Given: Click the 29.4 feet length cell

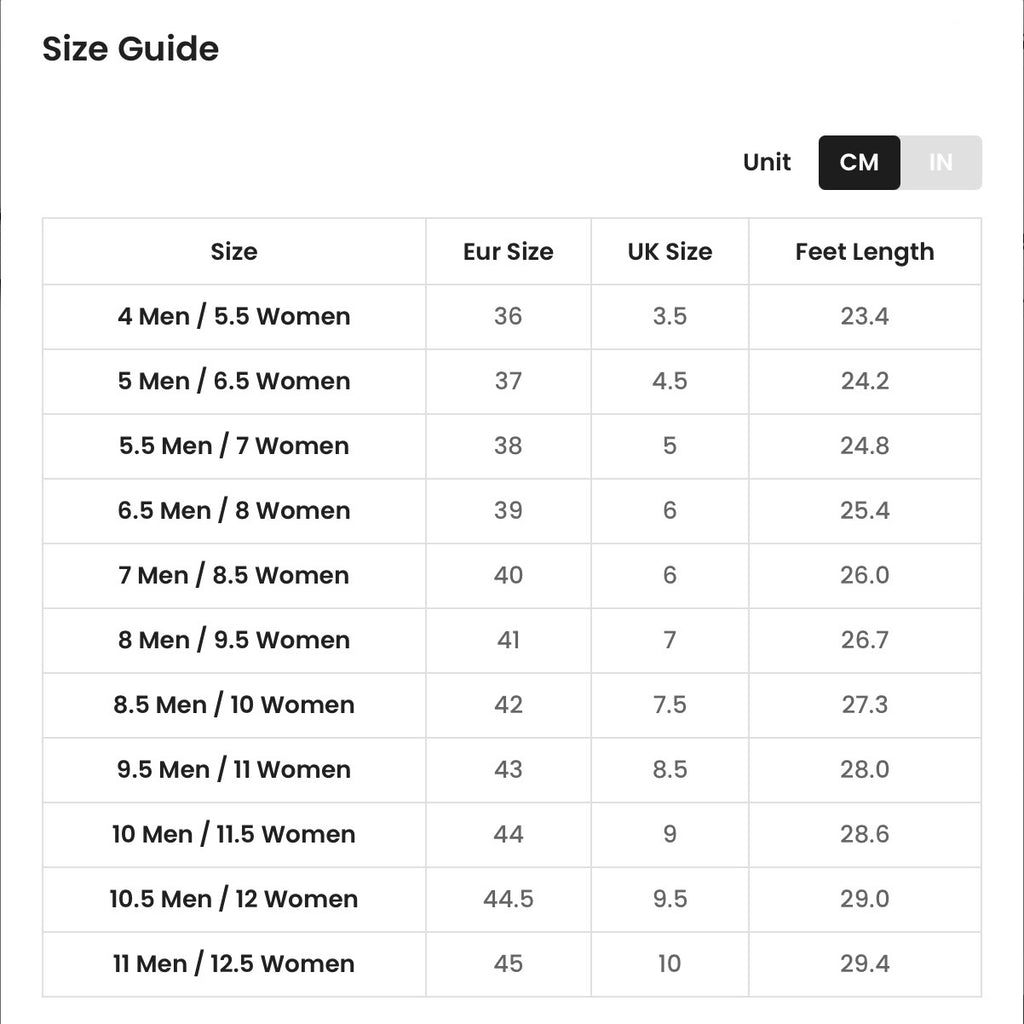Looking at the screenshot, I should (x=865, y=964).
